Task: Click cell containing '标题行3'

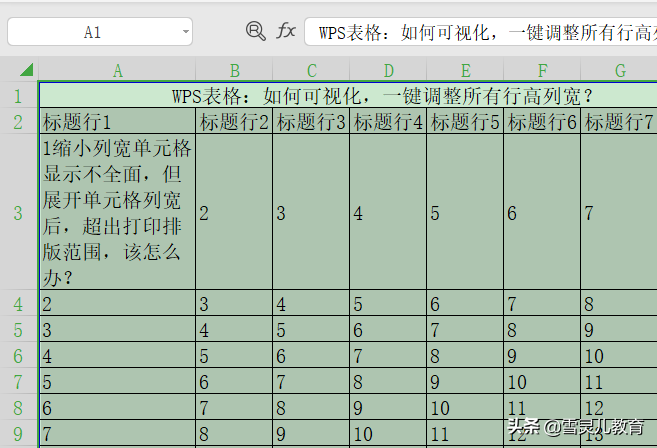Action: coord(311,122)
